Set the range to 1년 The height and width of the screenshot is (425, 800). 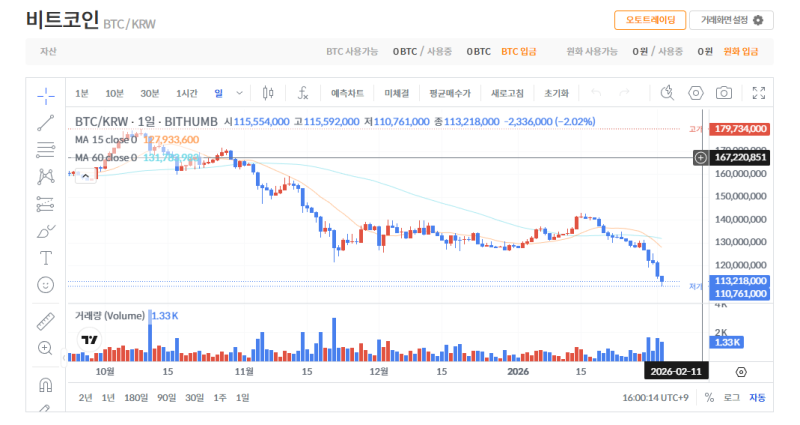click(x=108, y=397)
